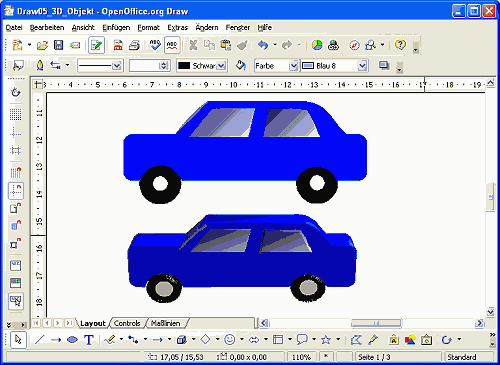500x365 pixels.
Task: Toggle the AutoSpellcheck button
Action: (172, 45)
